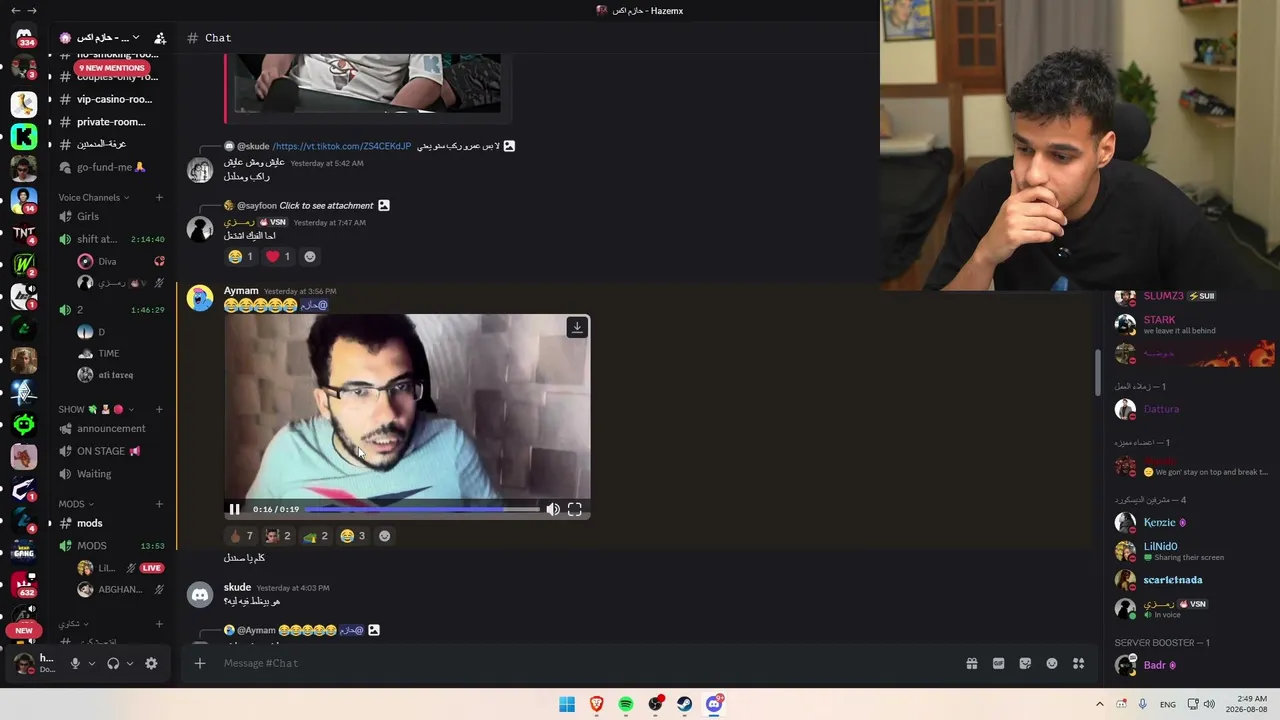Enter fullscreen for the video
Viewport: 1280px width, 720px height.
click(575, 509)
